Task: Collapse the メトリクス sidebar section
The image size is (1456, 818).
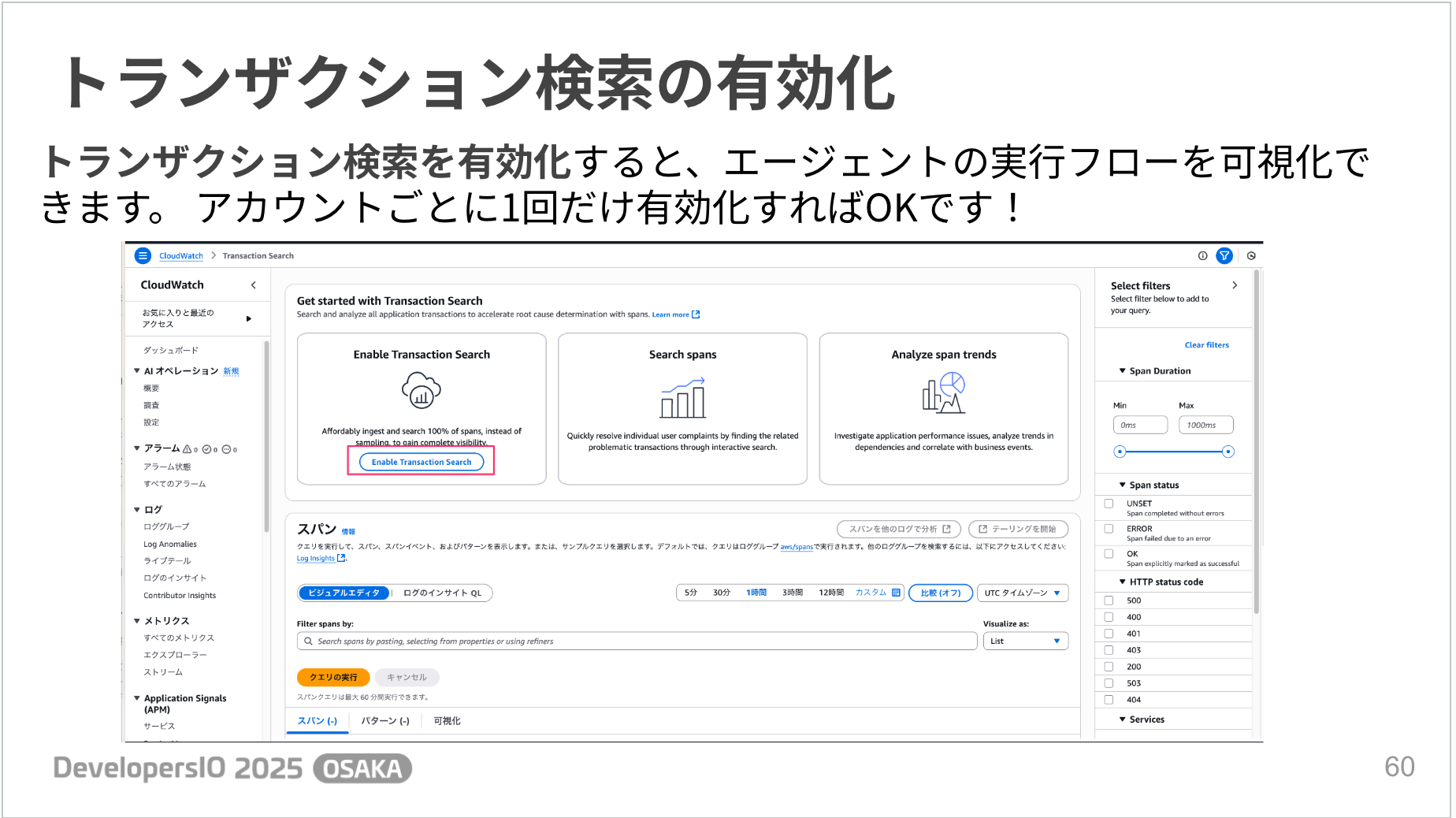Action: pos(137,621)
